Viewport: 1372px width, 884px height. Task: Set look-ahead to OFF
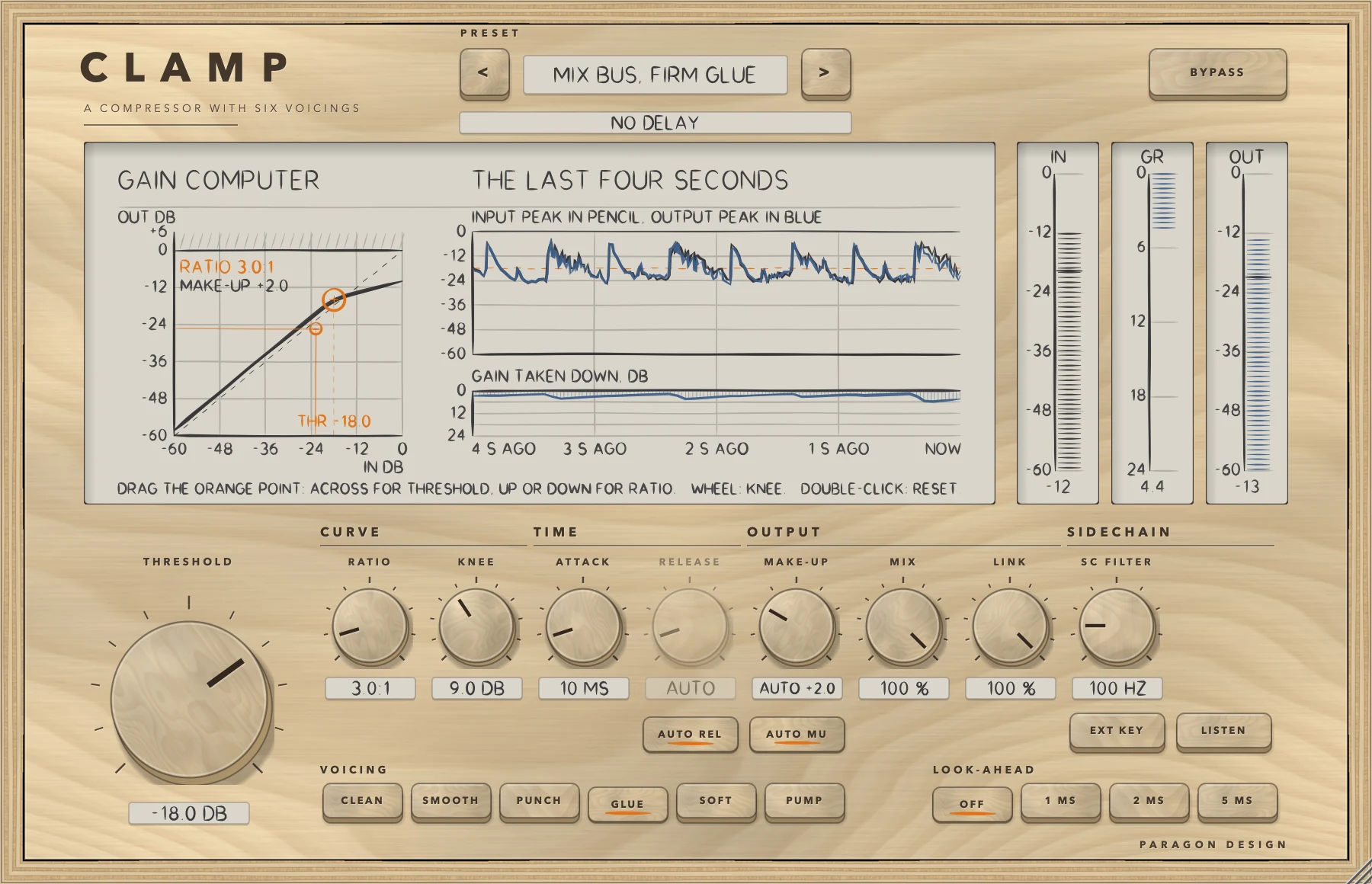point(972,804)
